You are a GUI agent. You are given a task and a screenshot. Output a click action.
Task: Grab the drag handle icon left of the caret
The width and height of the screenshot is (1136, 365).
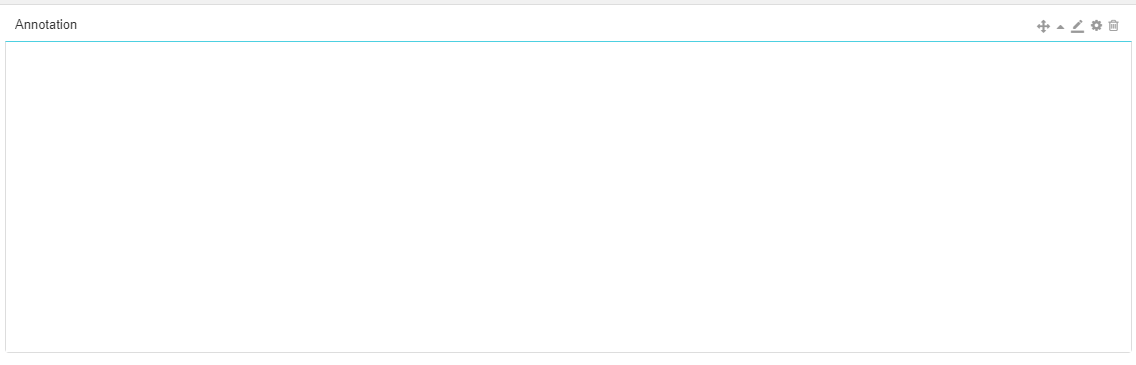pyautogui.click(x=1043, y=26)
